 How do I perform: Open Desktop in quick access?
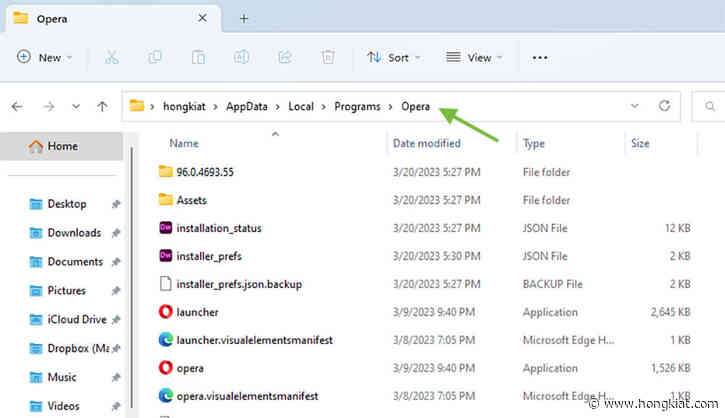click(67, 204)
